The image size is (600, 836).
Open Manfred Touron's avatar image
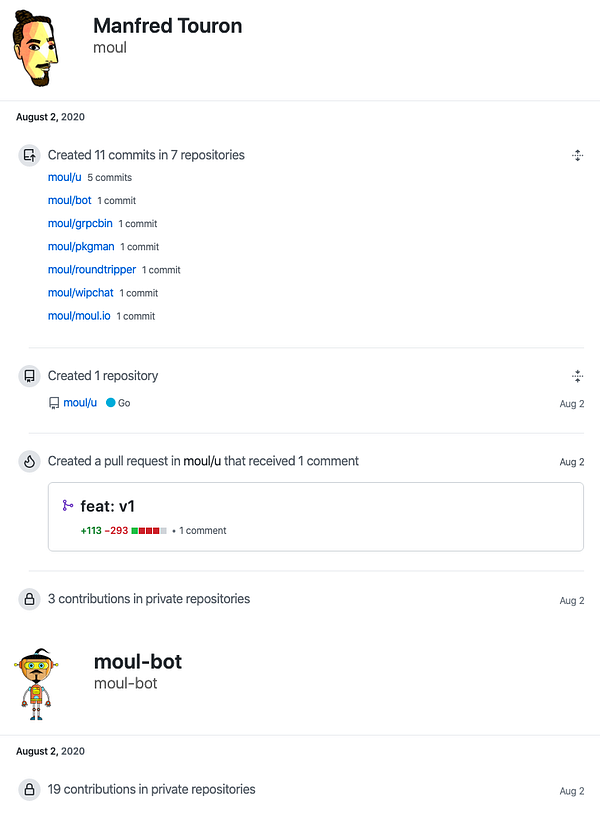(35, 48)
